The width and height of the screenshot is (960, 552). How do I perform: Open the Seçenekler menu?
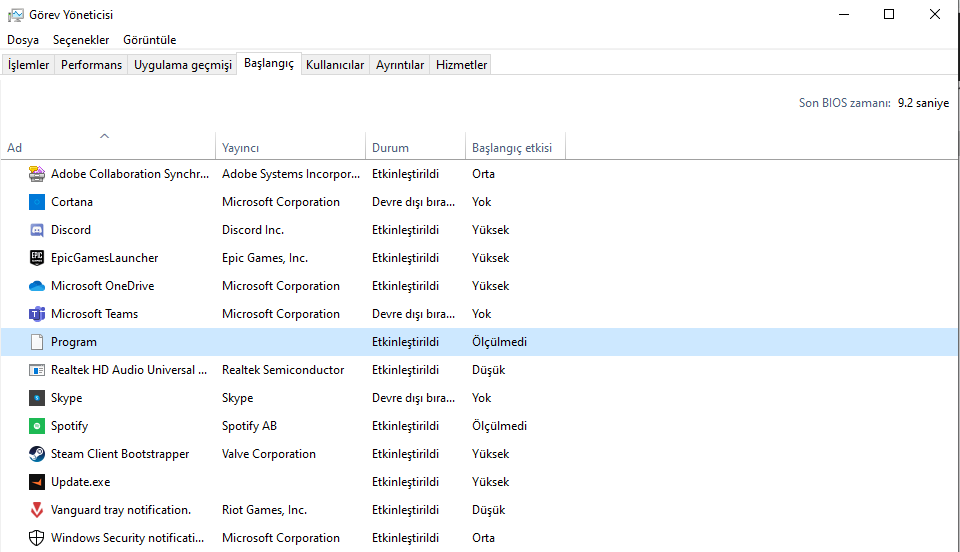81,40
